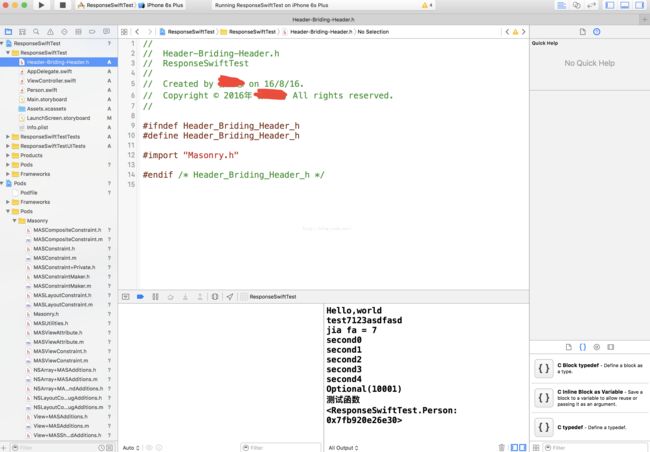The image size is (650, 452).
Task: Click the Step Into button
Action: click(x=185, y=296)
